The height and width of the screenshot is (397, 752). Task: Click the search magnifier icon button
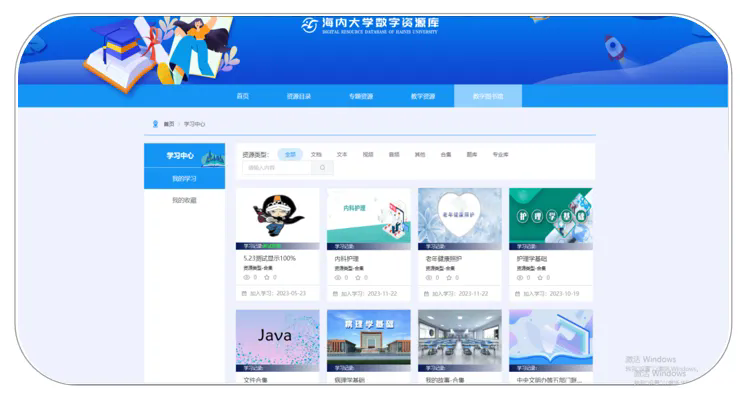(322, 168)
